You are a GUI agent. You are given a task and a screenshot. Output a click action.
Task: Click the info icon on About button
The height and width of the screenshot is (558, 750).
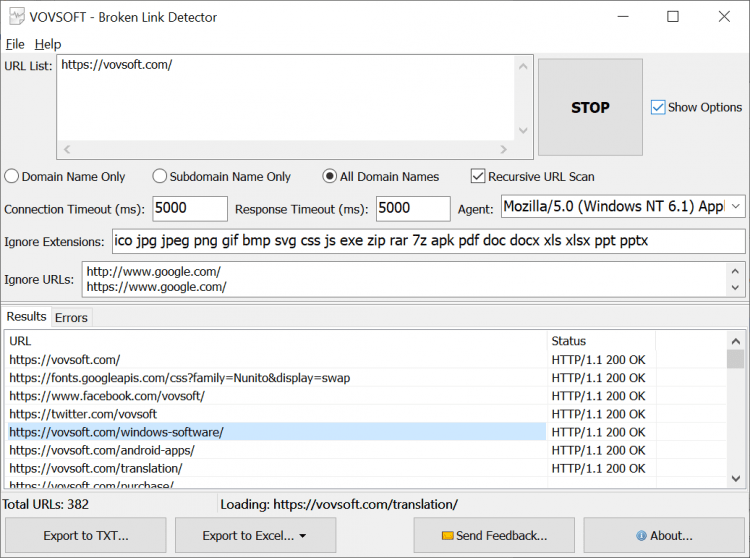click(641, 536)
